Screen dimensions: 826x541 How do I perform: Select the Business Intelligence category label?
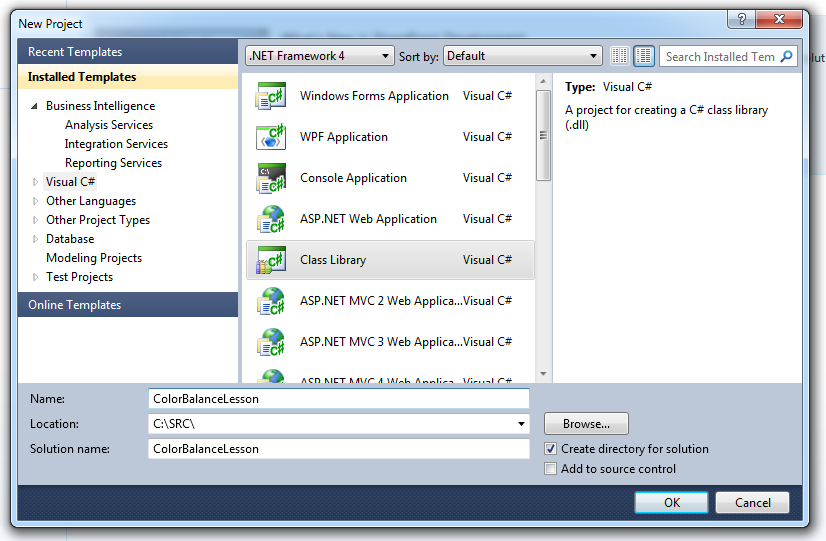pos(100,106)
